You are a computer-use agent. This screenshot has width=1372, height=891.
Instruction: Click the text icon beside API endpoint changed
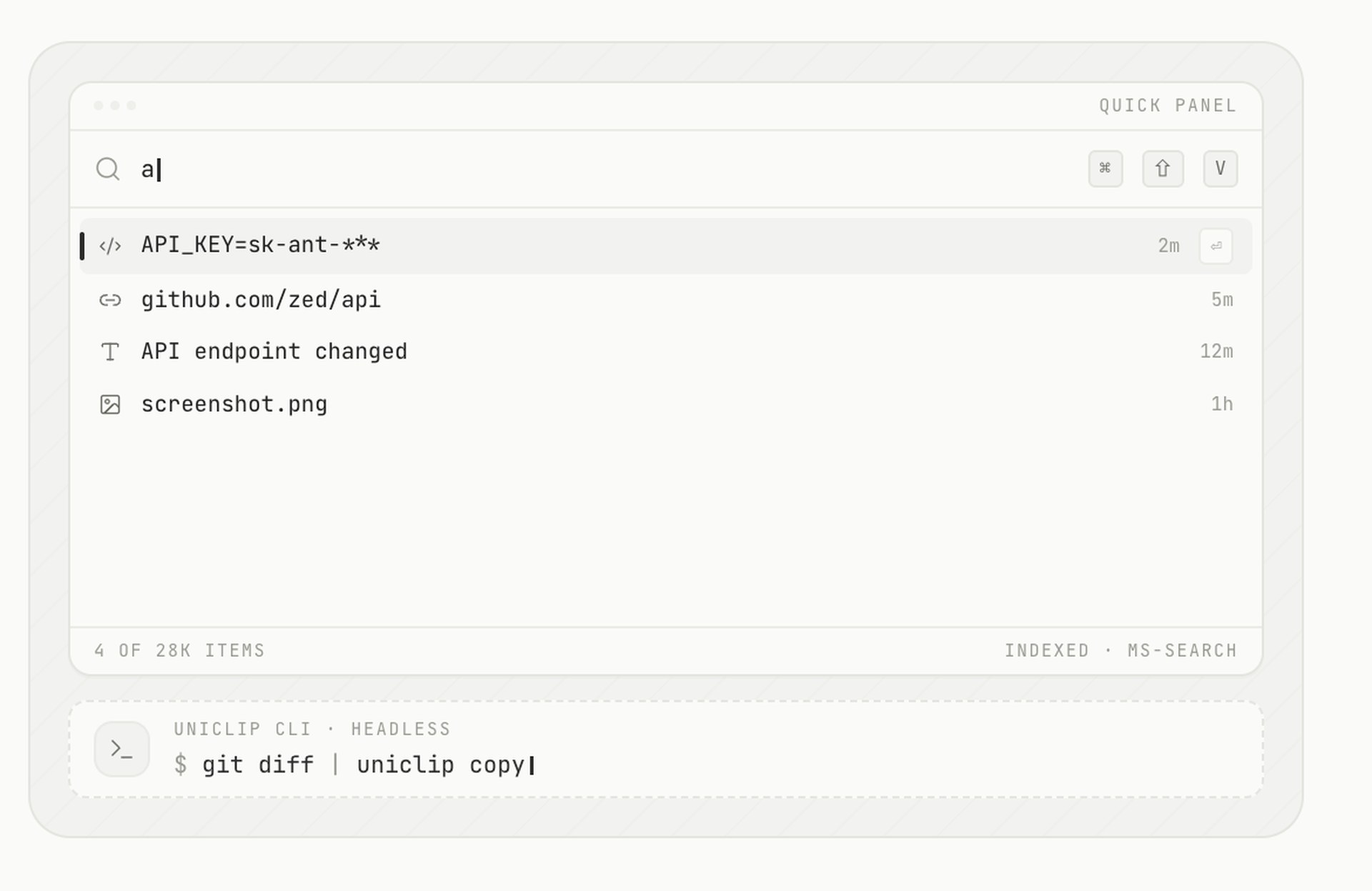pos(110,352)
